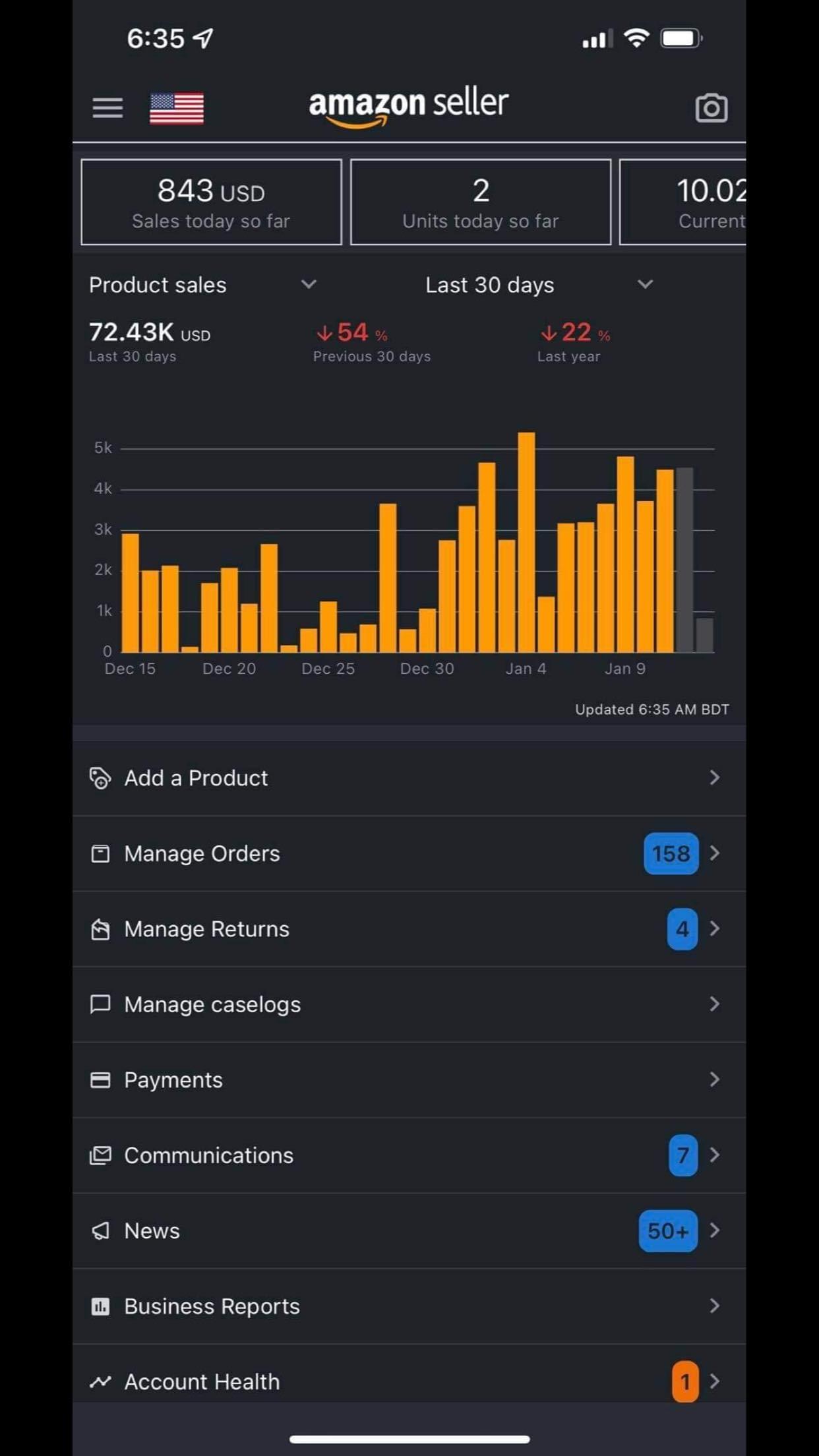This screenshot has height=1456, width=819.
Task: Tap the Sales today so far card
Action: point(211,202)
